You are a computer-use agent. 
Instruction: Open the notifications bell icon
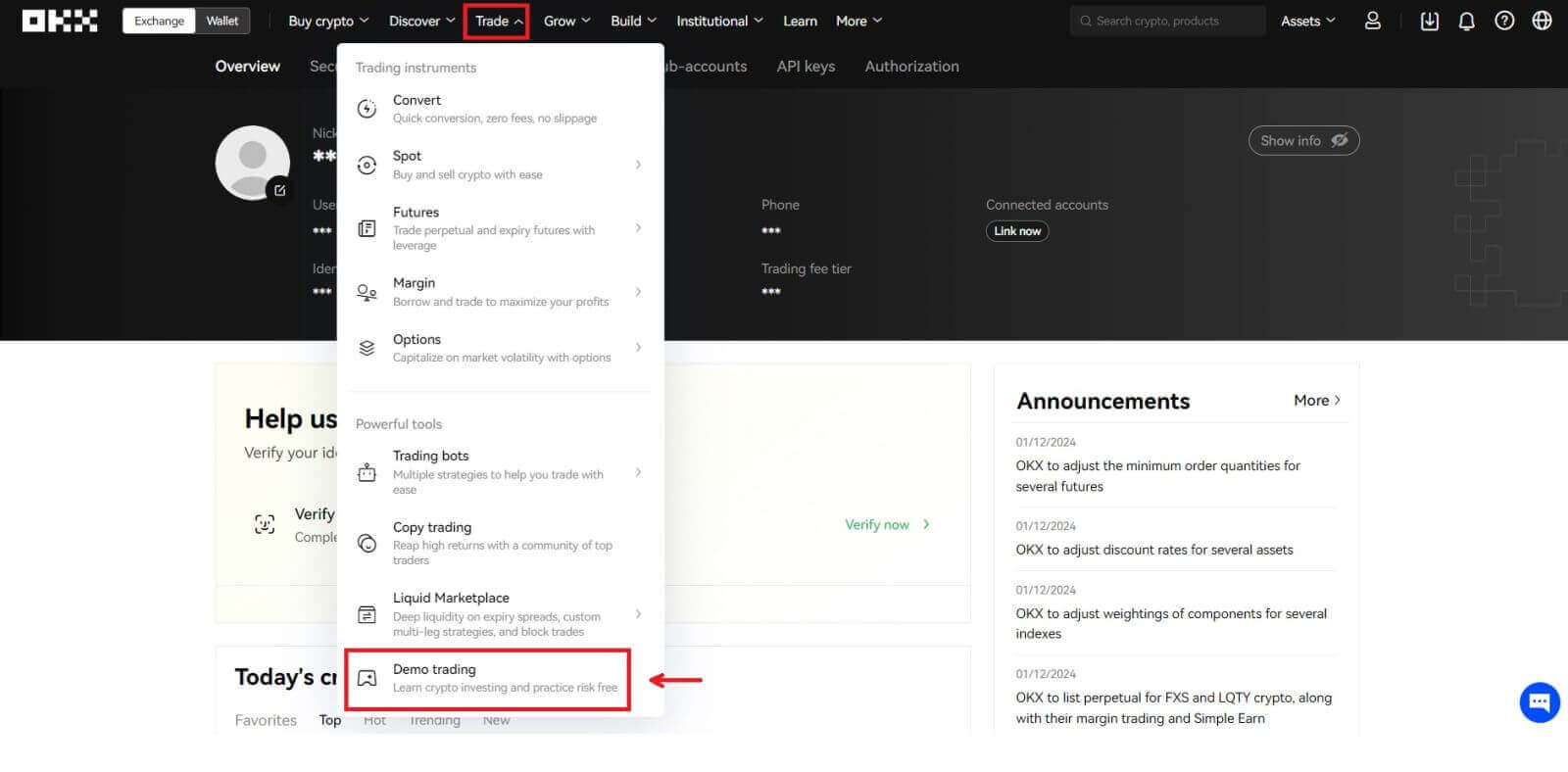coord(1467,21)
